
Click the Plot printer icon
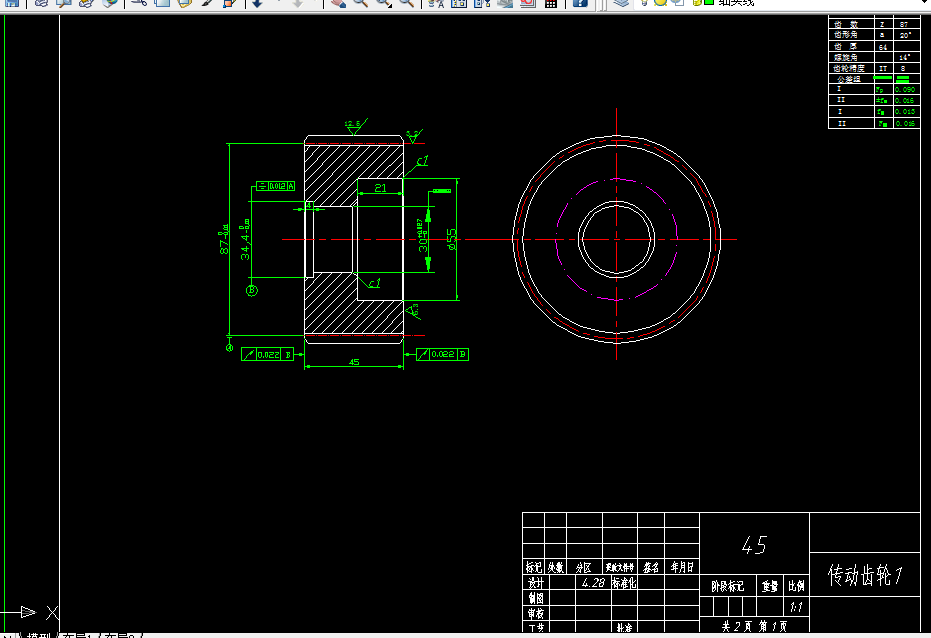(42, 3)
